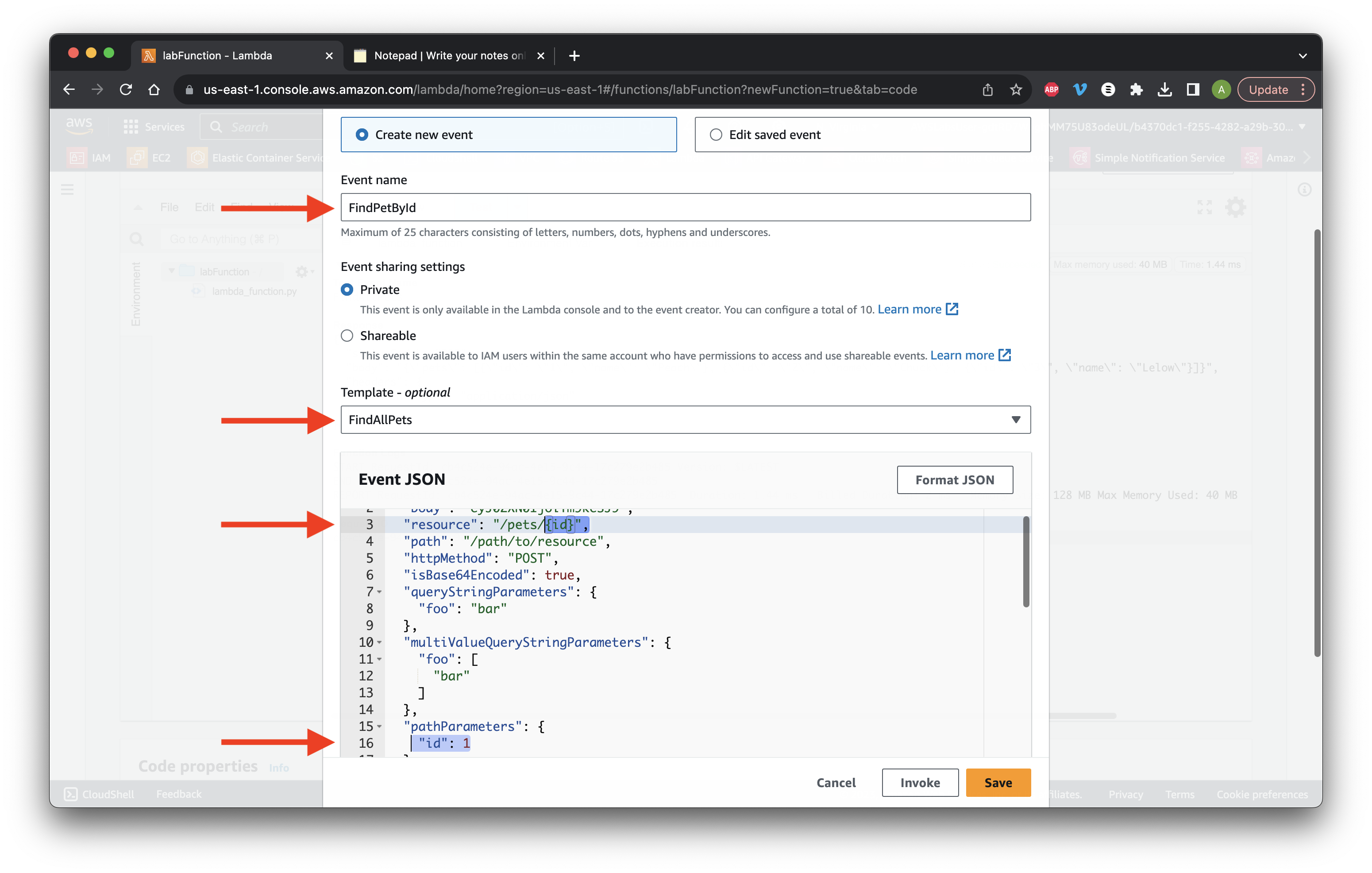The height and width of the screenshot is (873, 1372).
Task: Open the tab search chevron
Action: click(1303, 56)
